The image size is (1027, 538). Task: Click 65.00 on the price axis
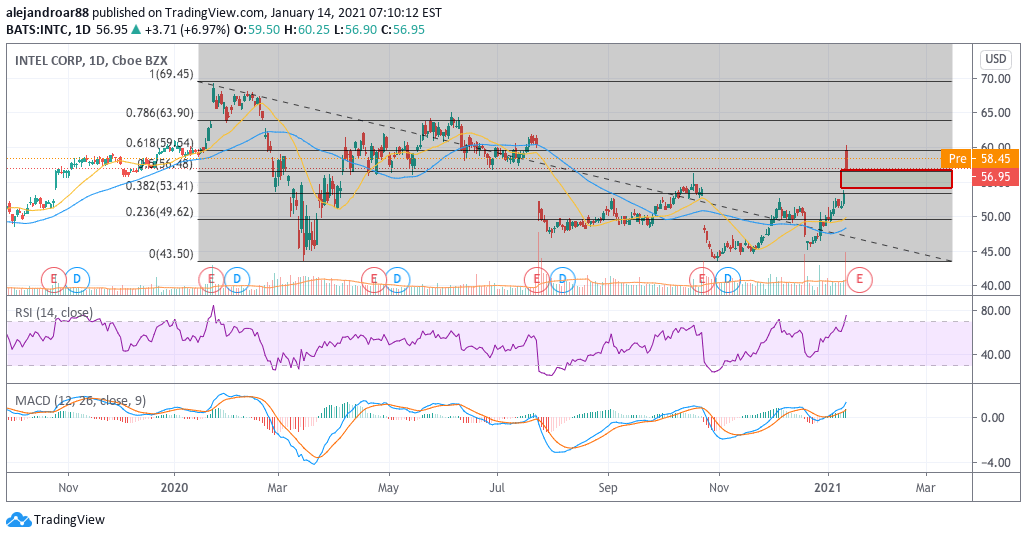[996, 113]
